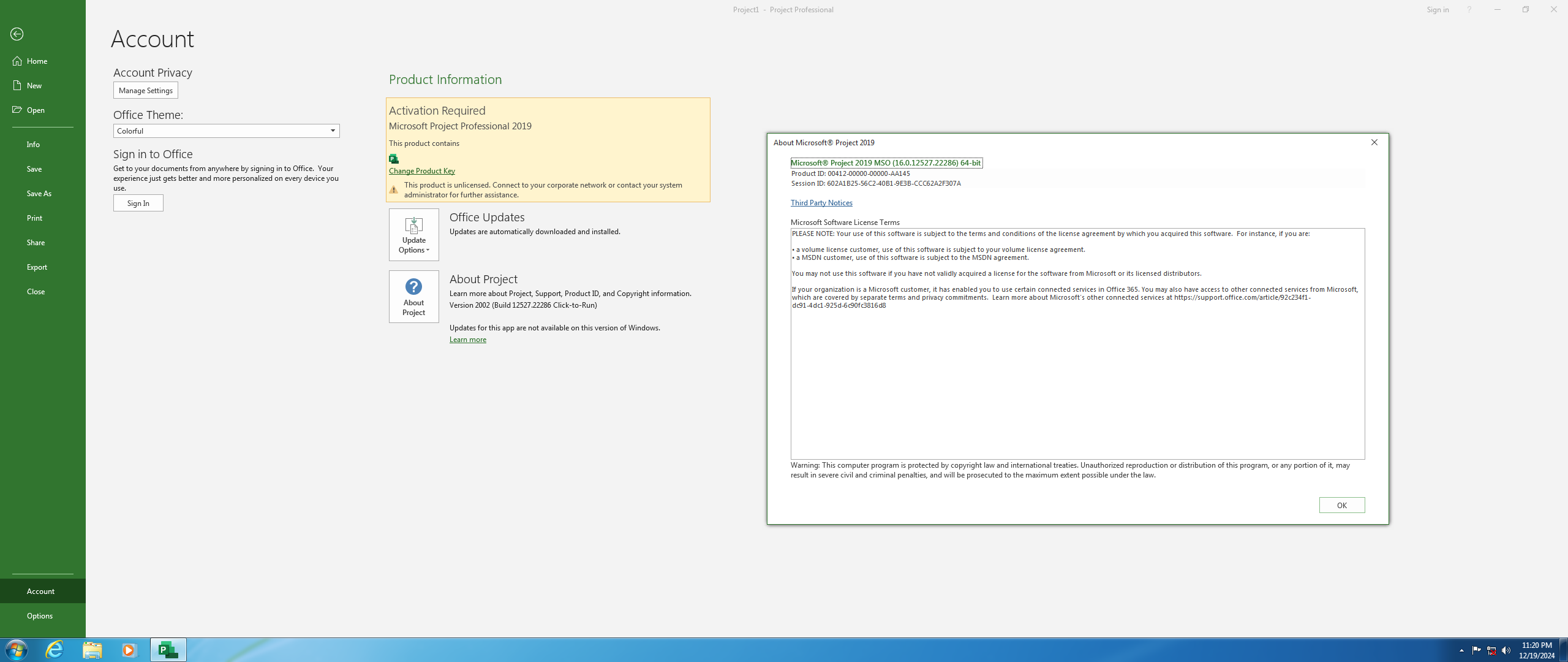The image size is (1568, 662).
Task: Select Account in the sidebar
Action: point(43,591)
